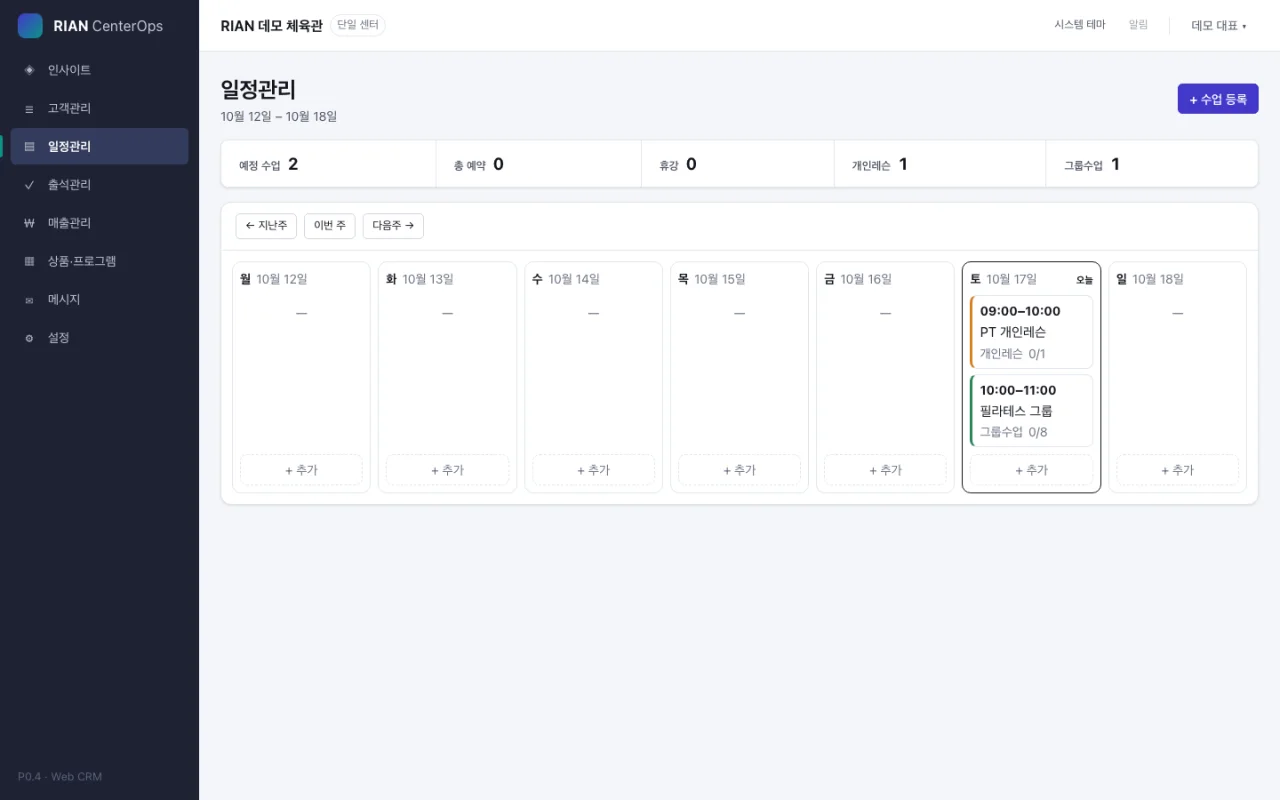Image resolution: width=1280 pixels, height=800 pixels.
Task: Open 설정 from the sidebar
Action: click(x=99, y=338)
